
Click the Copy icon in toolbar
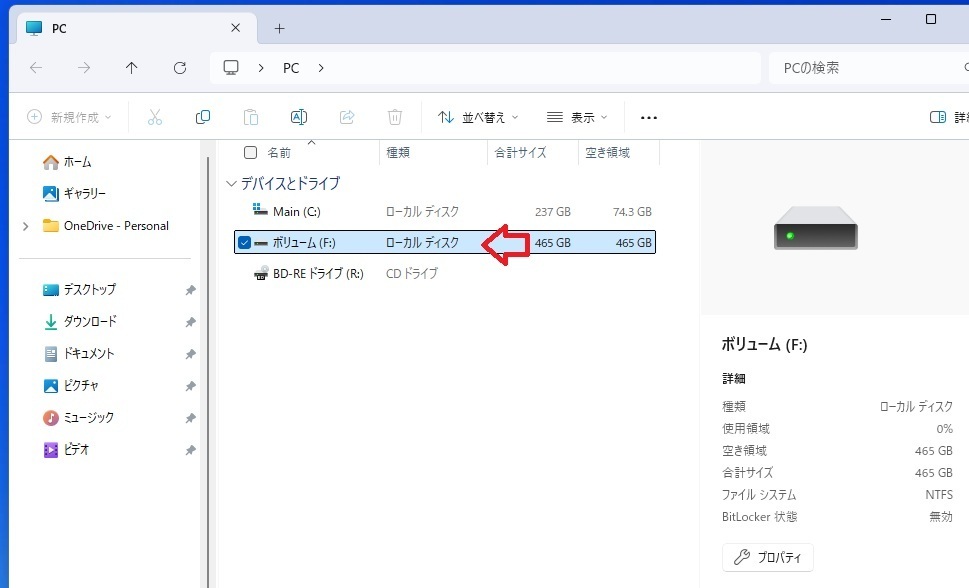point(203,117)
